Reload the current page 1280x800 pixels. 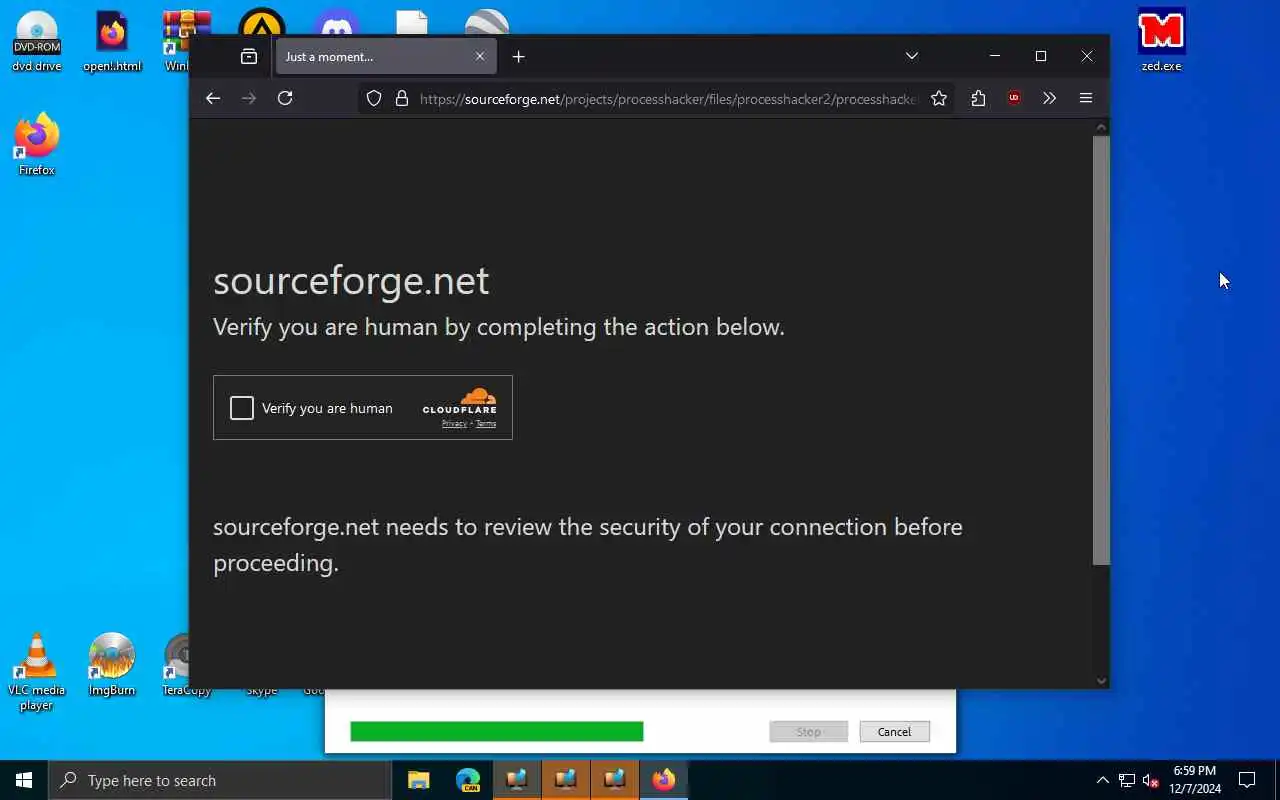click(285, 98)
